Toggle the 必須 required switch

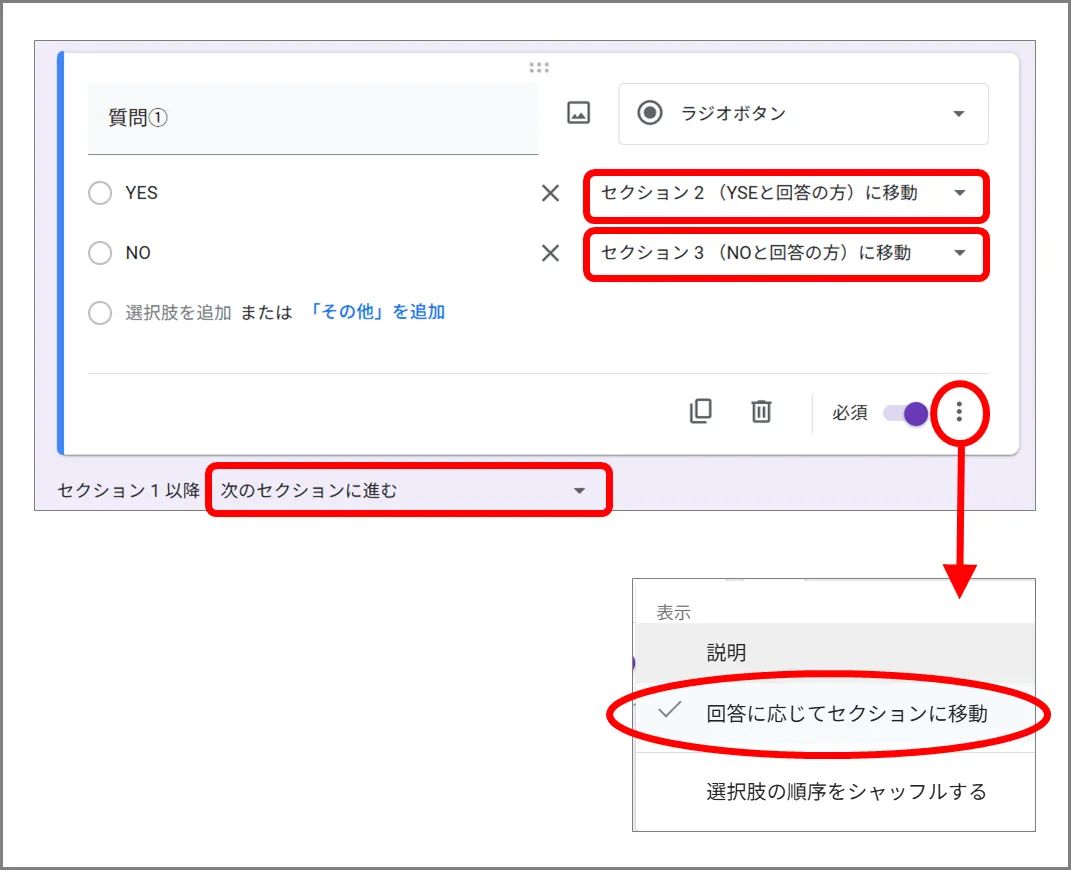click(x=906, y=413)
